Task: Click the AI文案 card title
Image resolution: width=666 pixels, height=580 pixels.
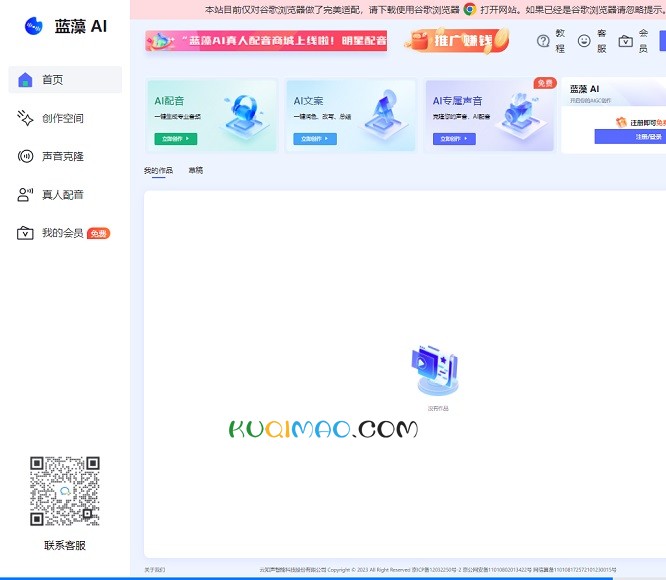Action: click(308, 101)
